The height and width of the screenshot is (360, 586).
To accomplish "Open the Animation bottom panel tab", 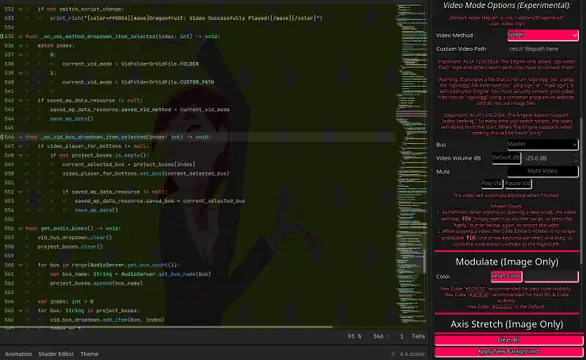I will click(x=18, y=354).
